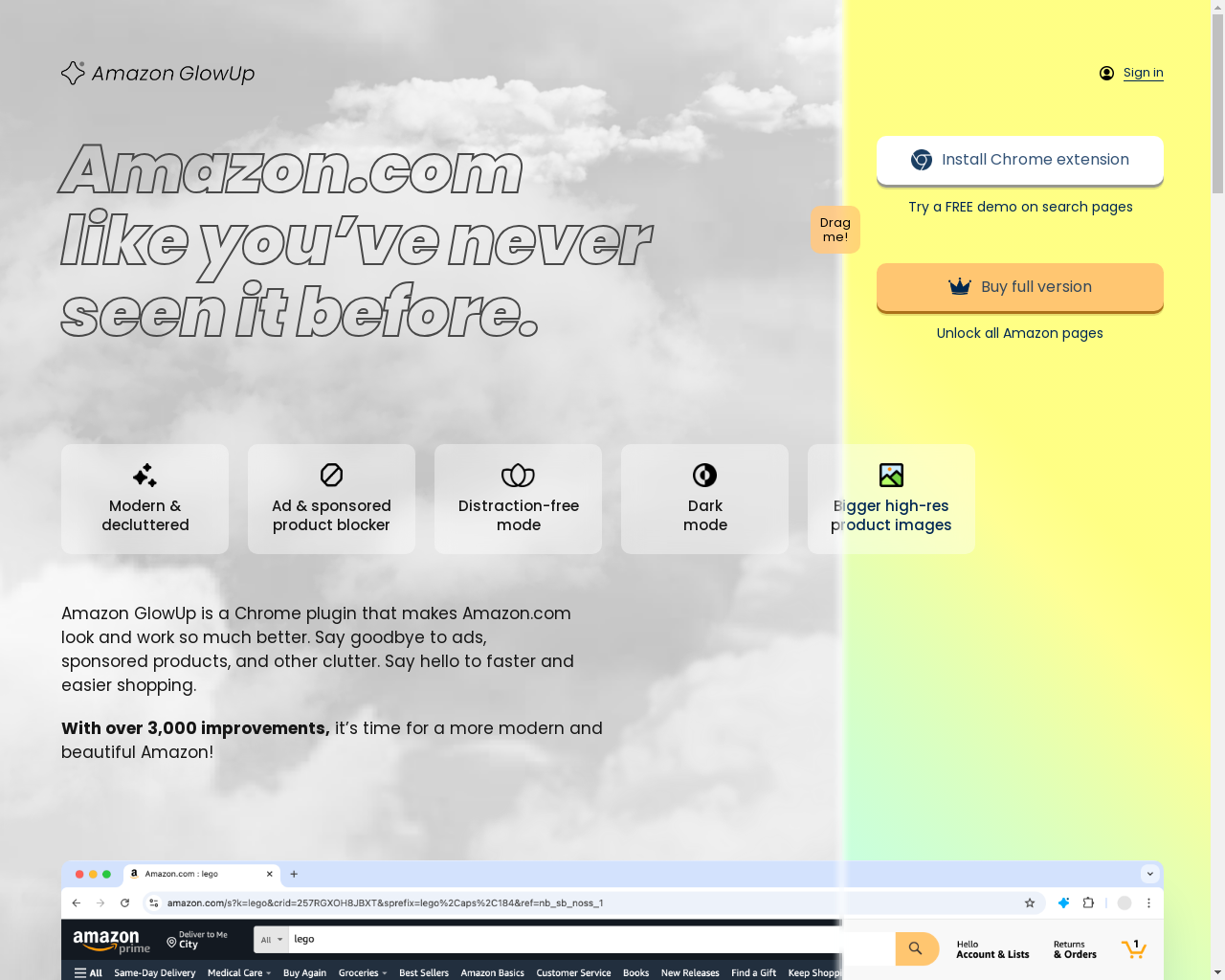The width and height of the screenshot is (1225, 980).
Task: Click the Amazon GlowUp sparkle logo icon
Action: pyautogui.click(x=73, y=73)
